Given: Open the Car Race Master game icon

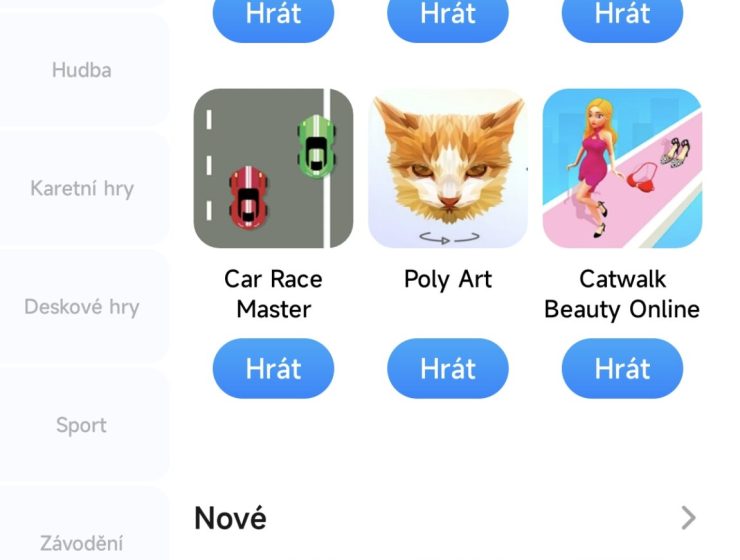Looking at the screenshot, I should [x=273, y=168].
